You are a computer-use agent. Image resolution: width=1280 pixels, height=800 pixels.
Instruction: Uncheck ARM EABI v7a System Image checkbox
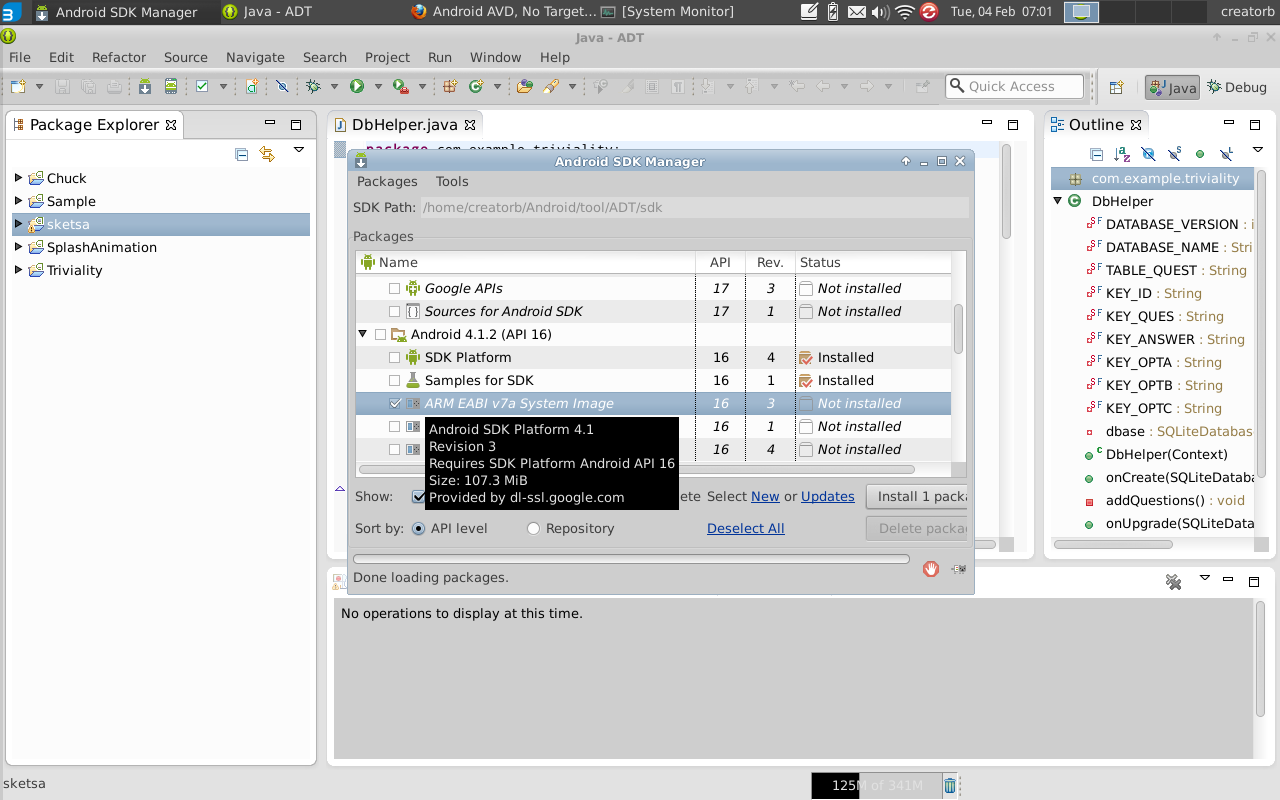394,403
